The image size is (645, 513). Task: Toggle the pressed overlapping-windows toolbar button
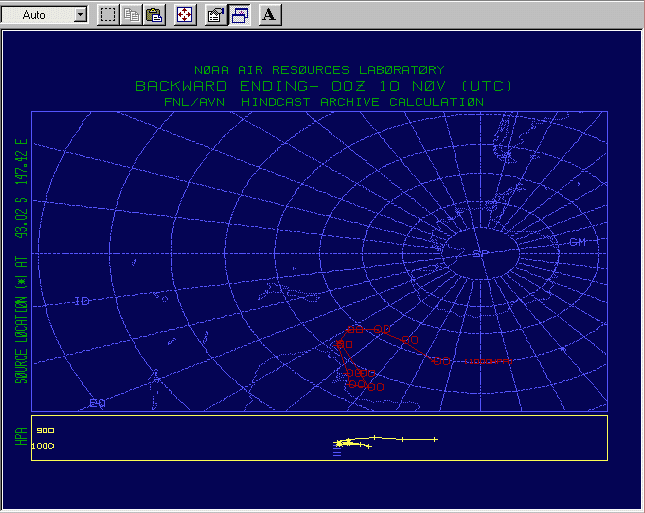click(x=240, y=15)
